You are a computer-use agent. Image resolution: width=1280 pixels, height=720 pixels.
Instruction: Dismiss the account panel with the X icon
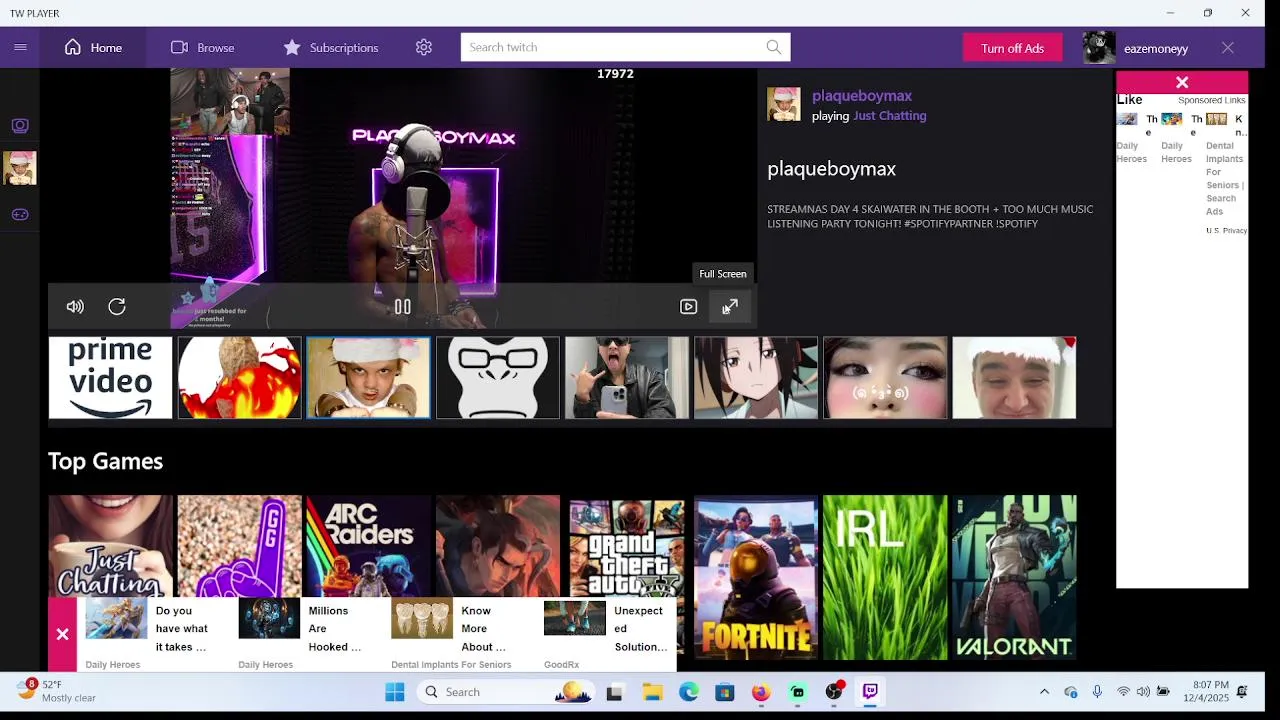tap(1228, 48)
